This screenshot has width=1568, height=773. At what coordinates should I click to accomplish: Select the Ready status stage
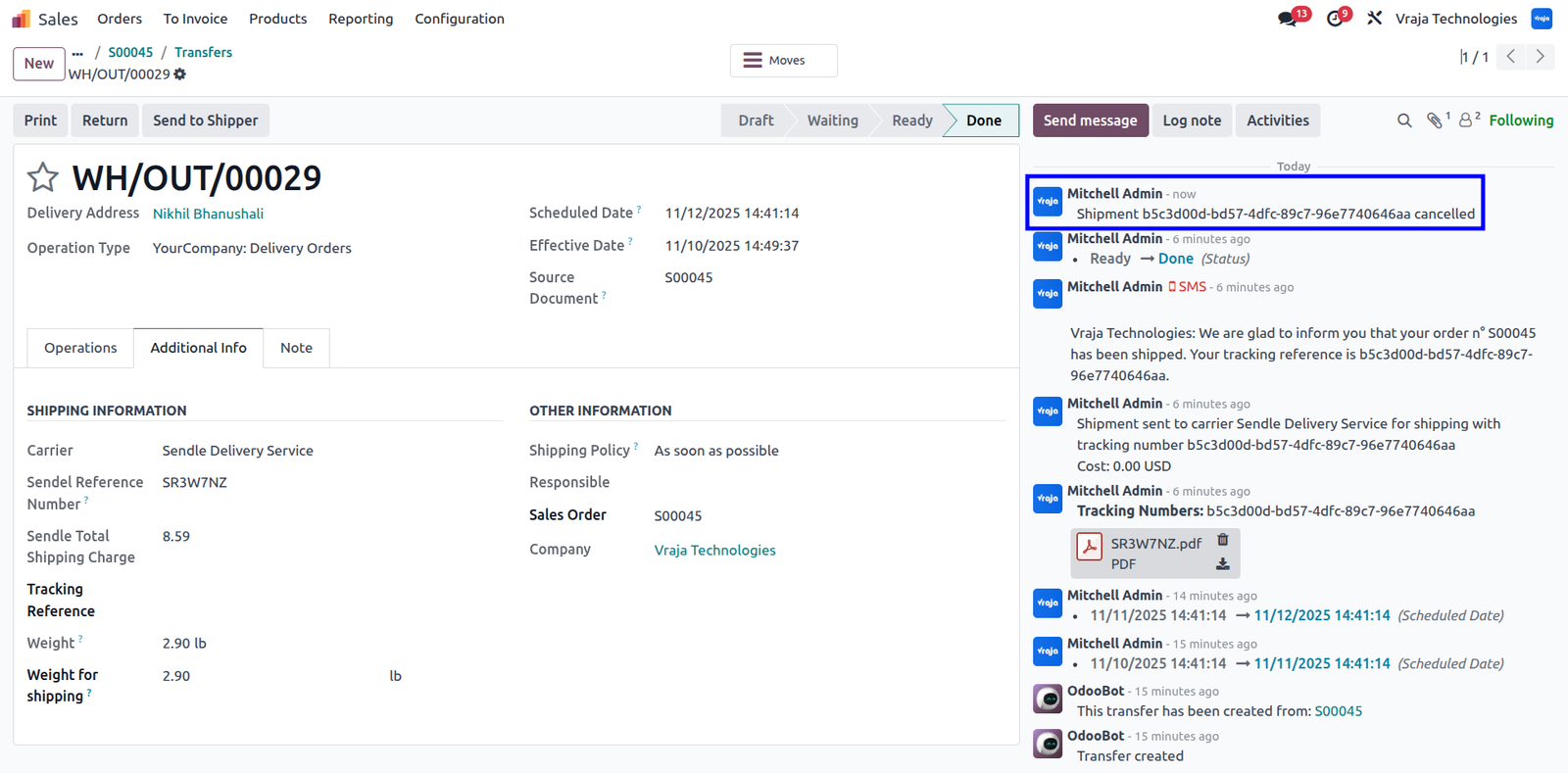(912, 121)
